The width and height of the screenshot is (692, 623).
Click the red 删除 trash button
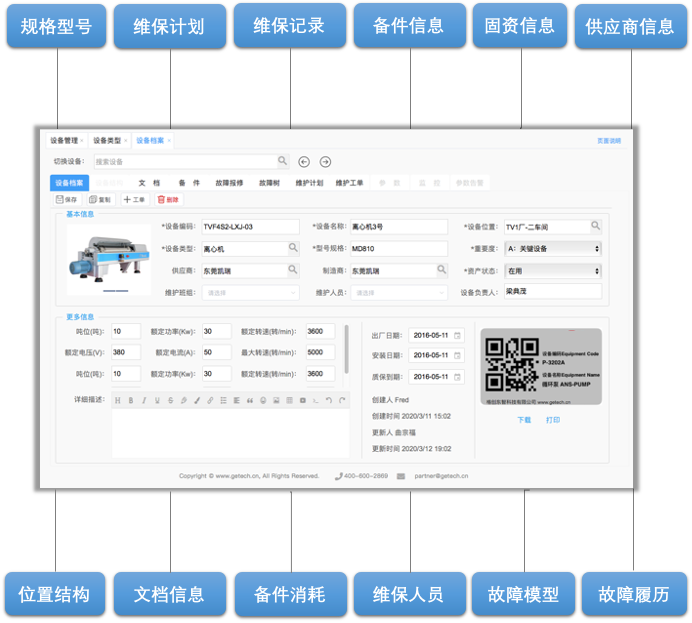tap(168, 200)
